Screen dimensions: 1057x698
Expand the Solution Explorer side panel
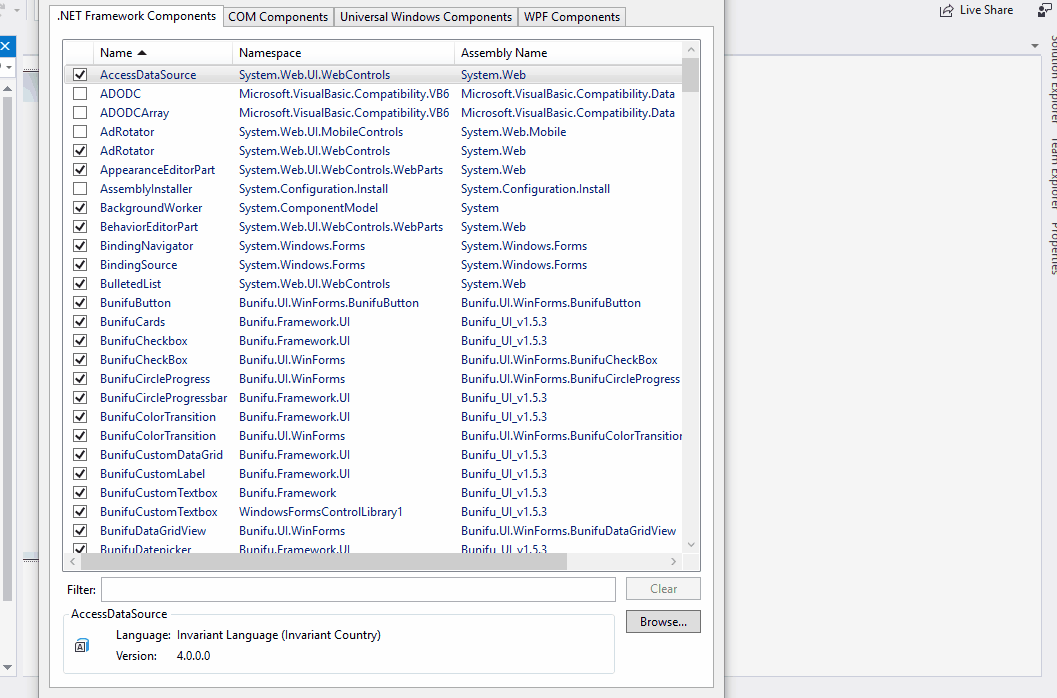click(1052, 80)
